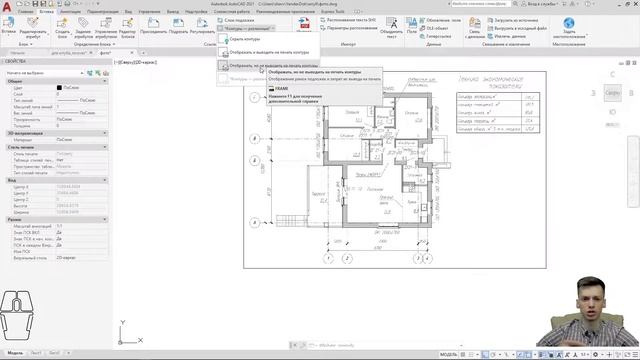Screen dimensions: 640x360
Task: Click Извлечь данные tool
Action: click(507, 36)
